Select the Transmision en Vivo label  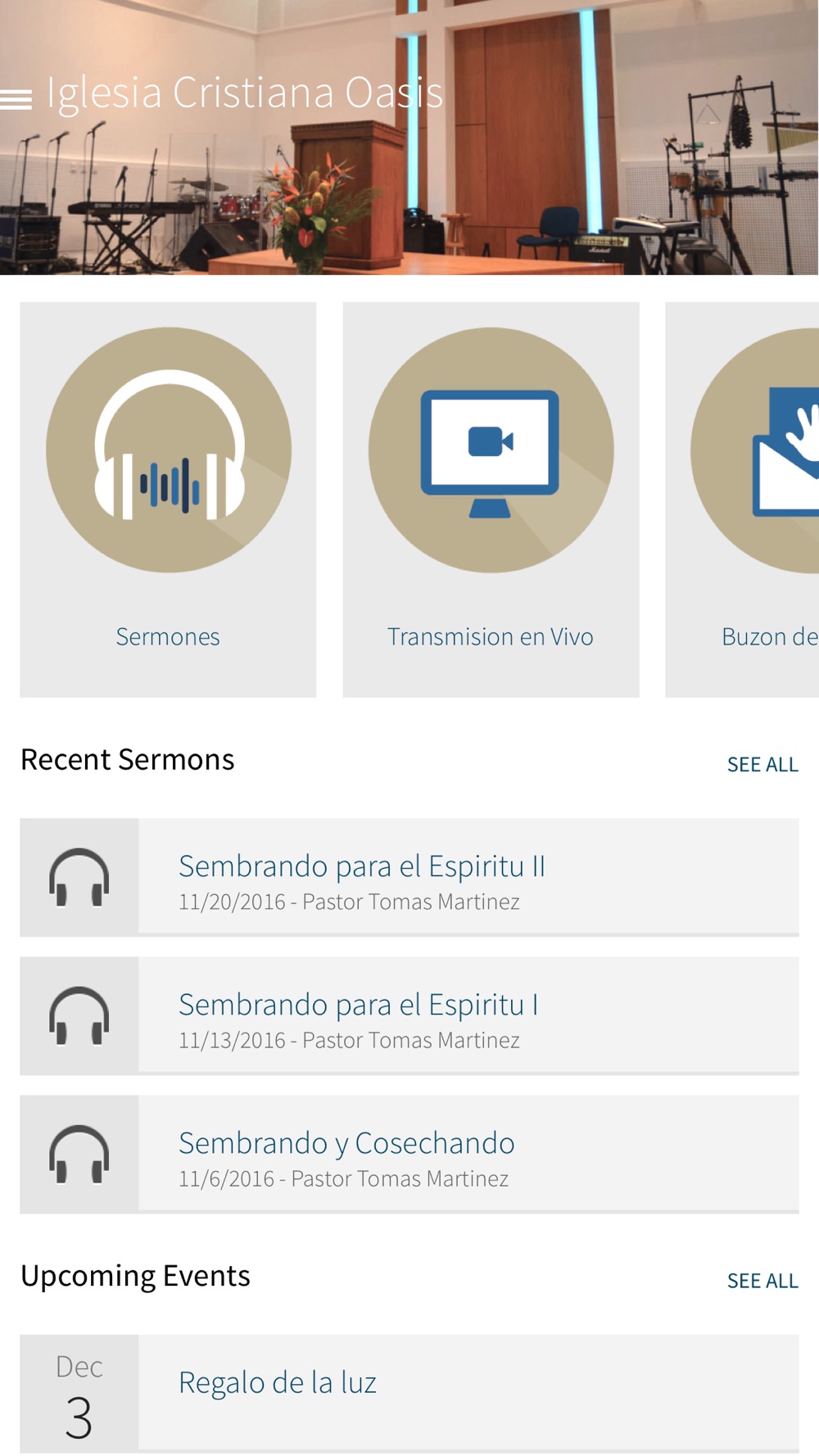pos(491,636)
